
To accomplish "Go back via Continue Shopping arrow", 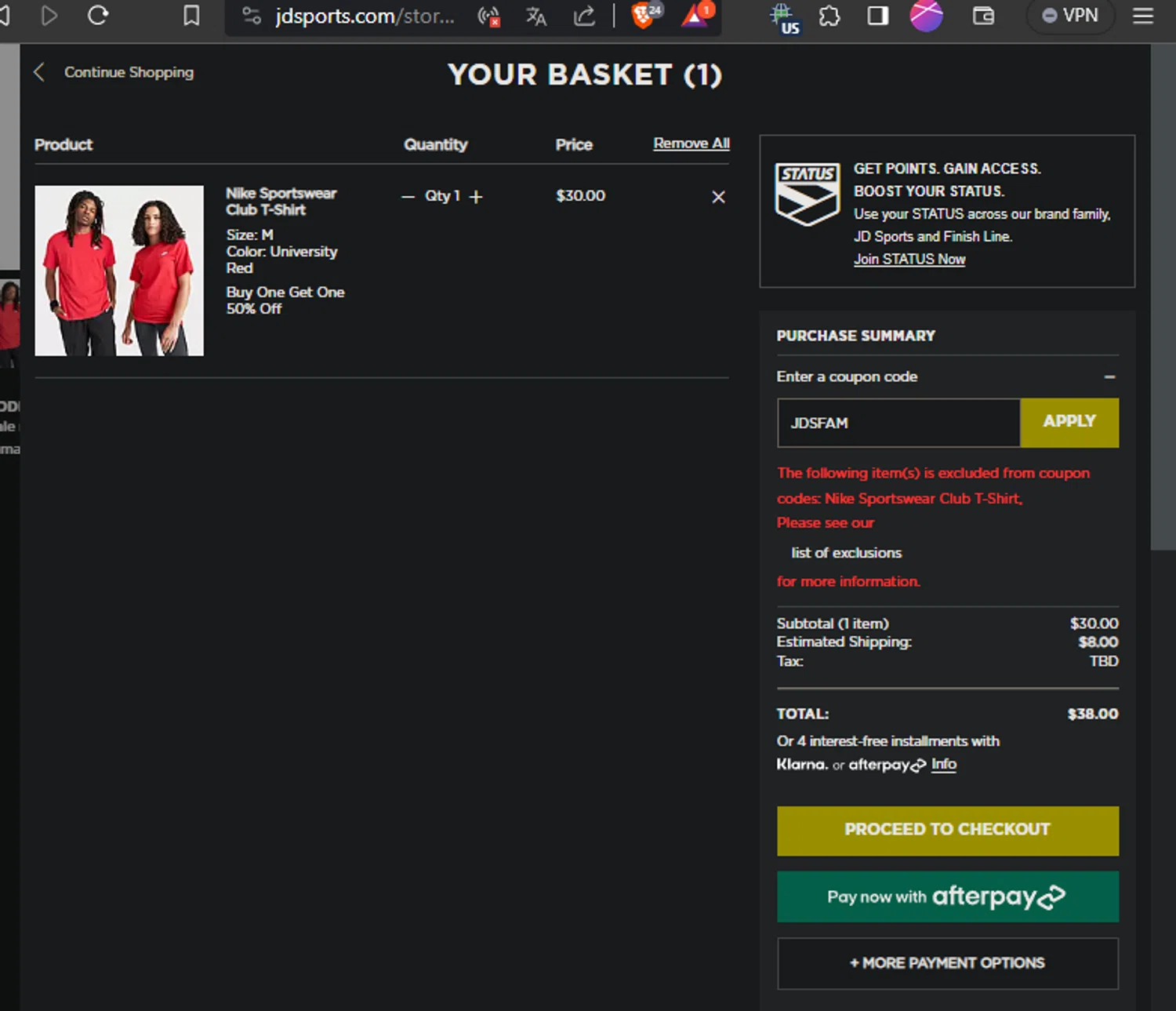I will pos(39,72).
